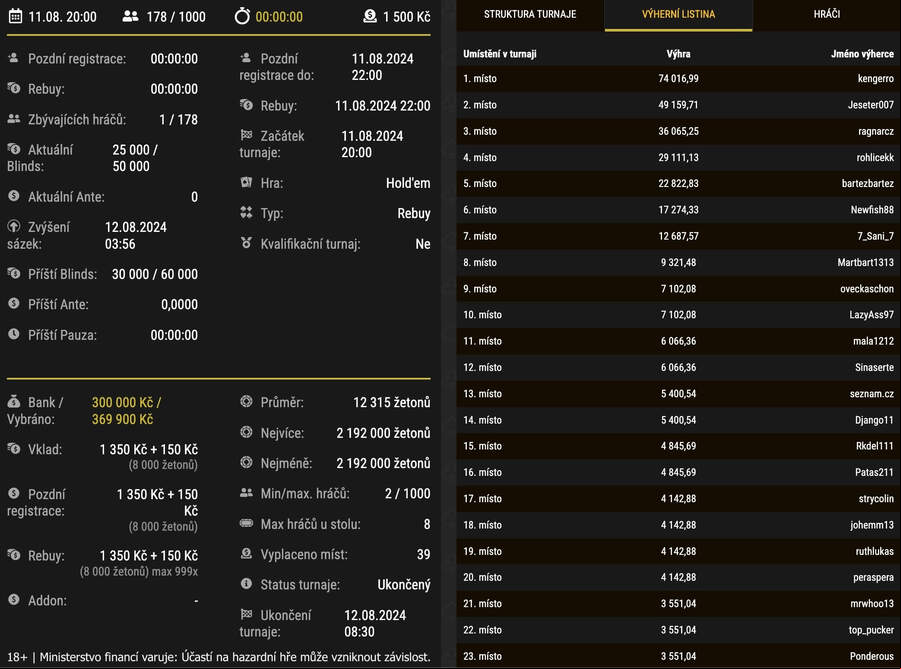Click the info icon beside Status turnaje
Viewport: 901px width, 669px height.
click(247, 584)
